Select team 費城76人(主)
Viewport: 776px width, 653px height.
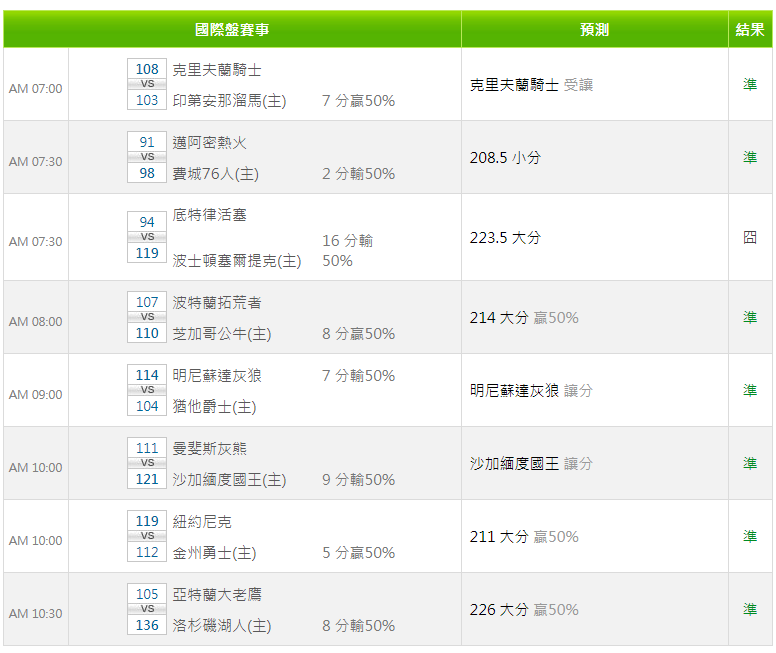point(215,174)
